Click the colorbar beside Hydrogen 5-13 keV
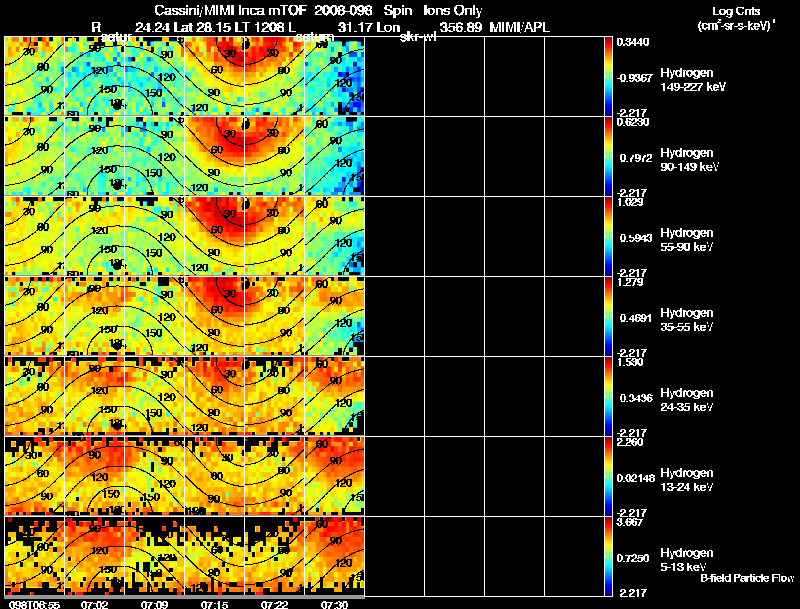Viewport: 800px width, 609px height. [608, 556]
